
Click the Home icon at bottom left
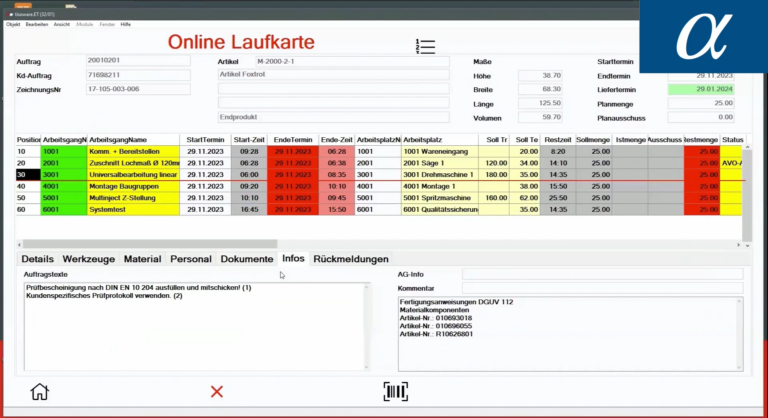coord(39,392)
